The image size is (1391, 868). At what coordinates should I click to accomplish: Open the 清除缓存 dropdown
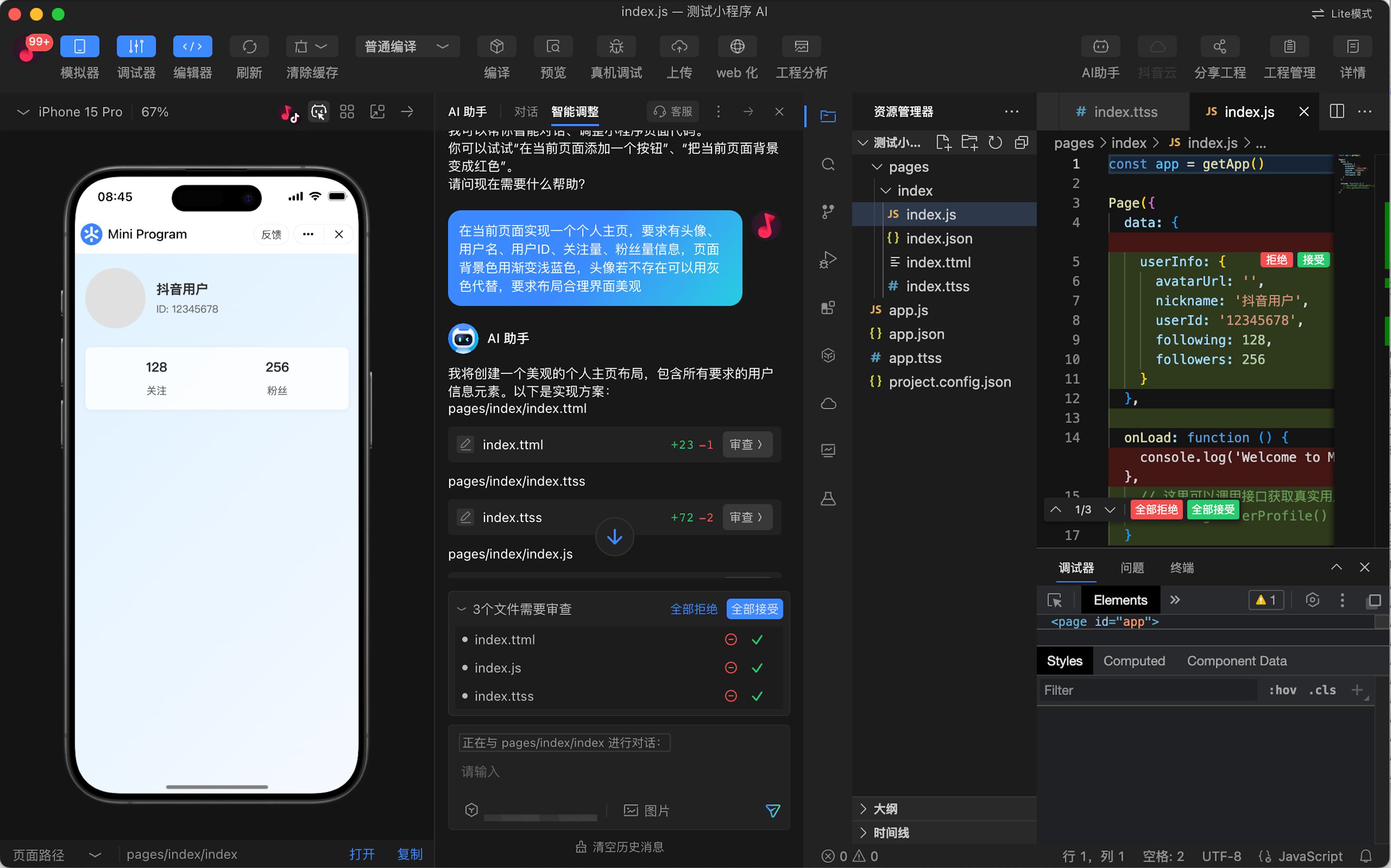[312, 47]
